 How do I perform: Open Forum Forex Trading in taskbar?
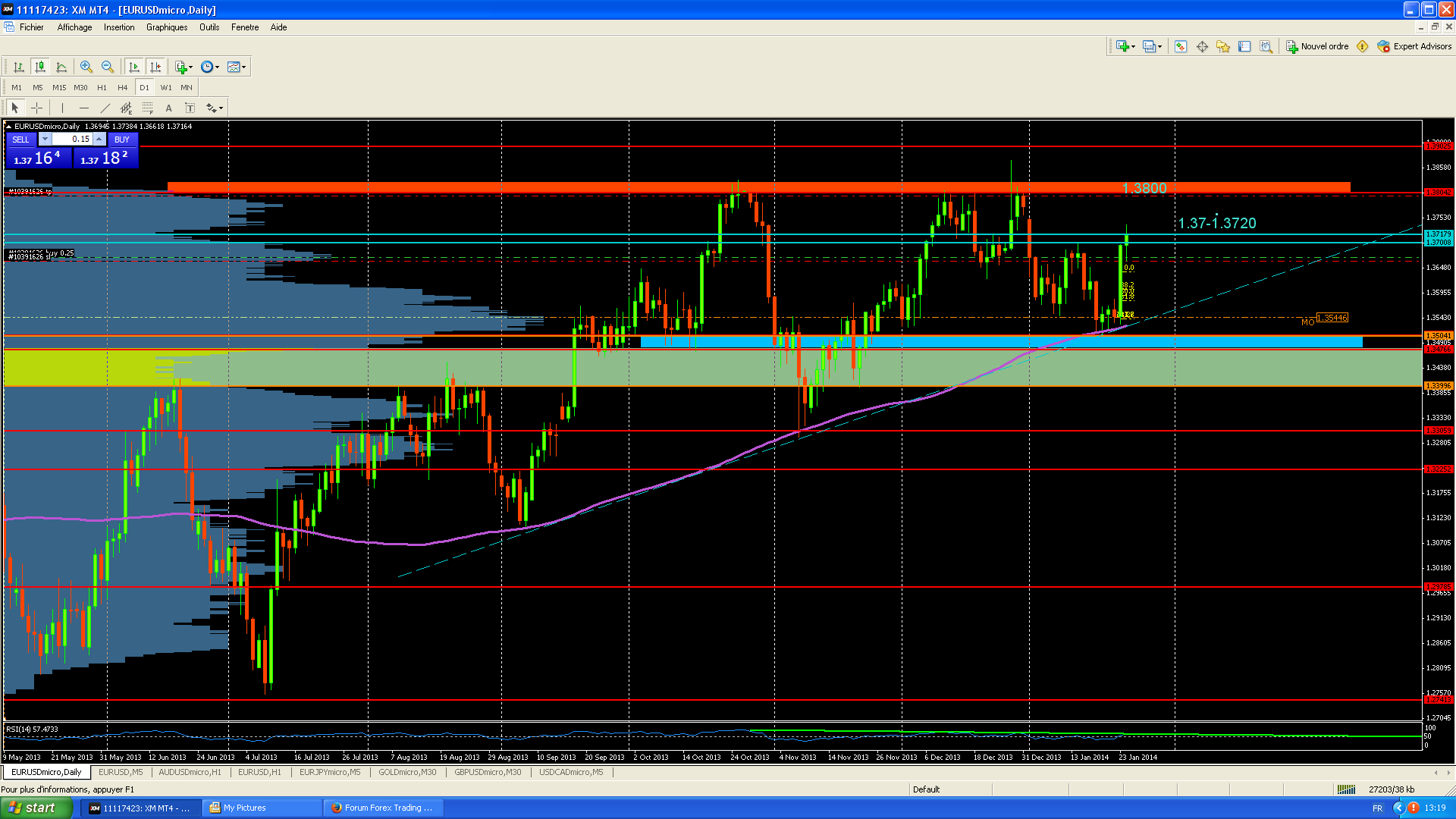pyautogui.click(x=383, y=808)
